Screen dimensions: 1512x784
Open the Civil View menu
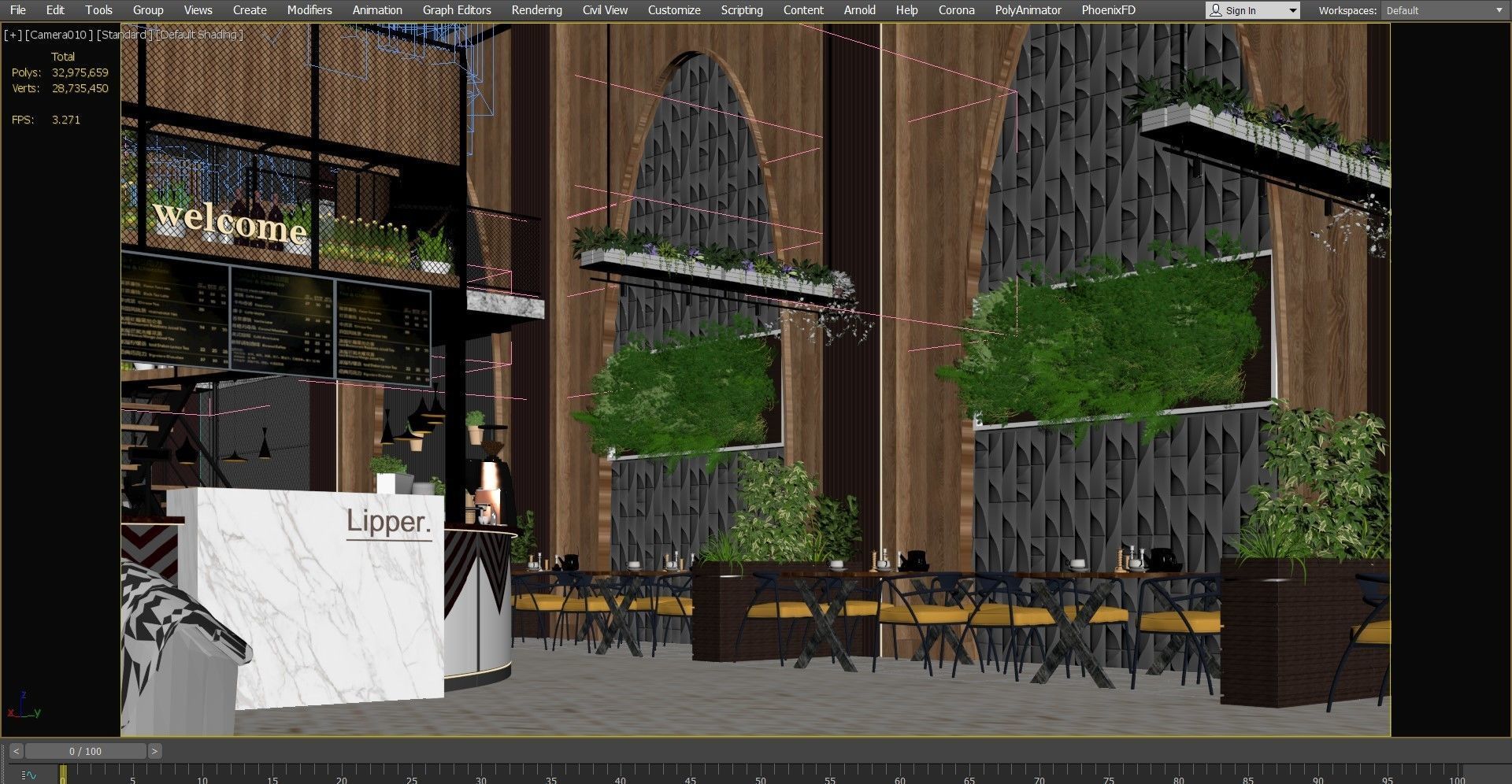[605, 10]
